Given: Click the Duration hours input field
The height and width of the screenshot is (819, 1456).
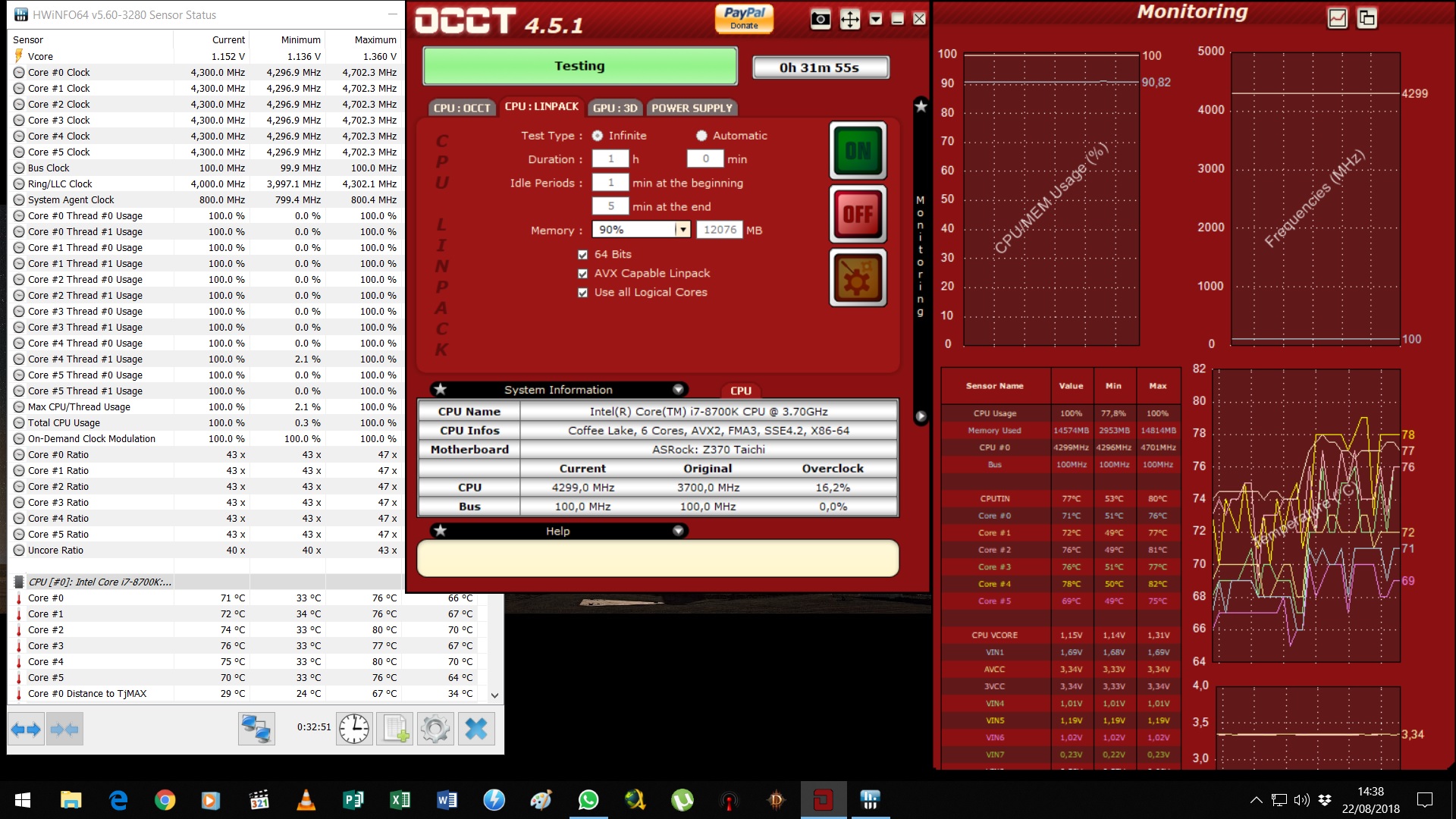Looking at the screenshot, I should (610, 159).
